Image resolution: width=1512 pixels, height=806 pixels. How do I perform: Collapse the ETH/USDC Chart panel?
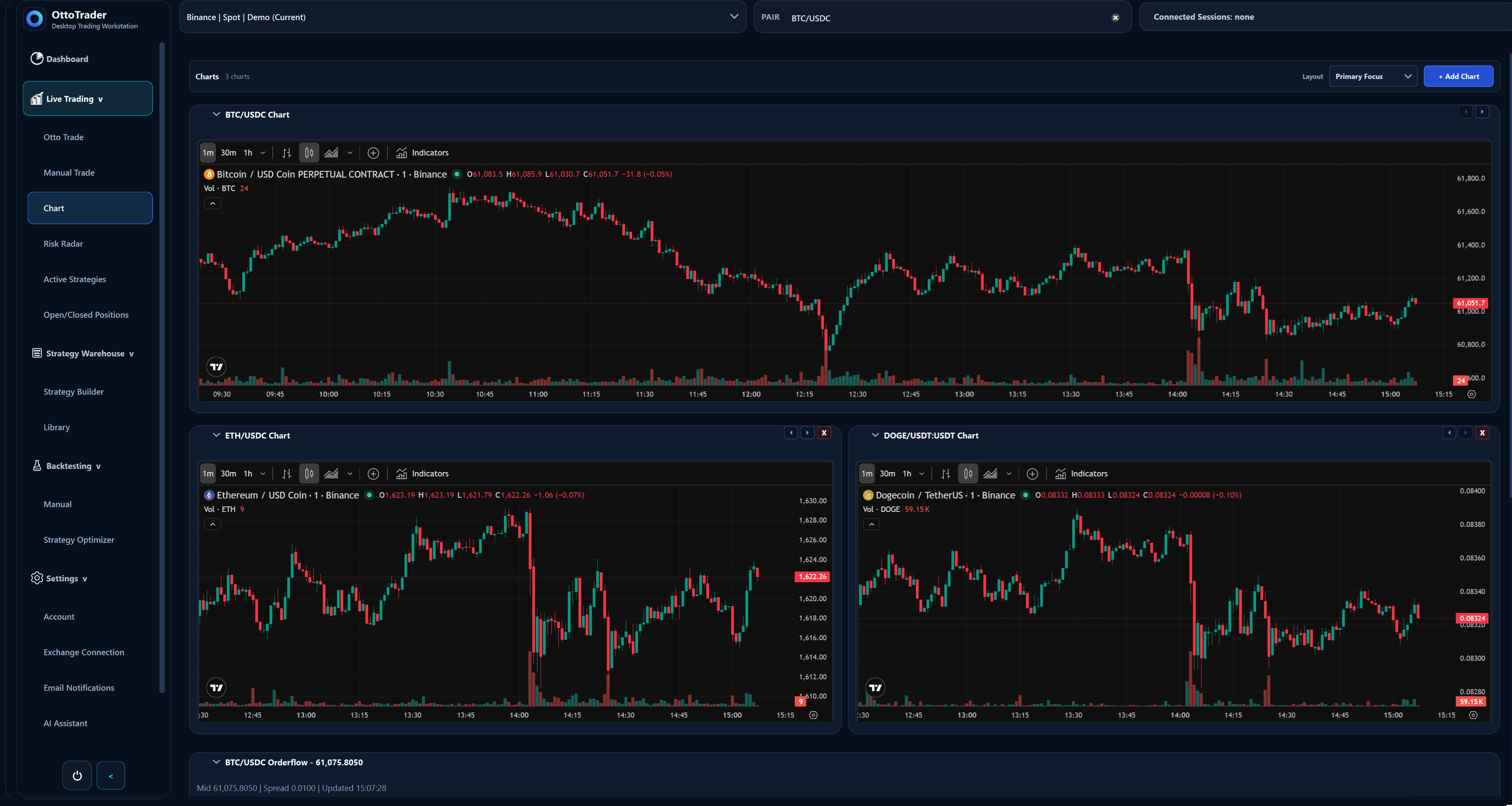click(x=216, y=436)
